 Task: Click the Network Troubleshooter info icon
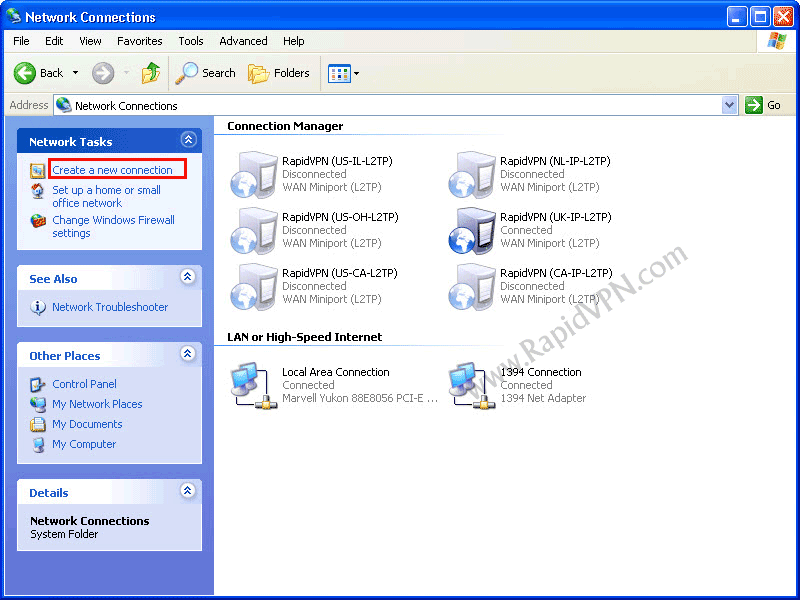coord(38,308)
